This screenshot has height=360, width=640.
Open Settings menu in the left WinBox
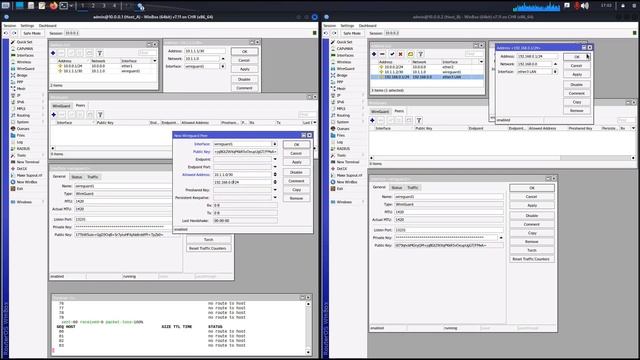(27, 26)
